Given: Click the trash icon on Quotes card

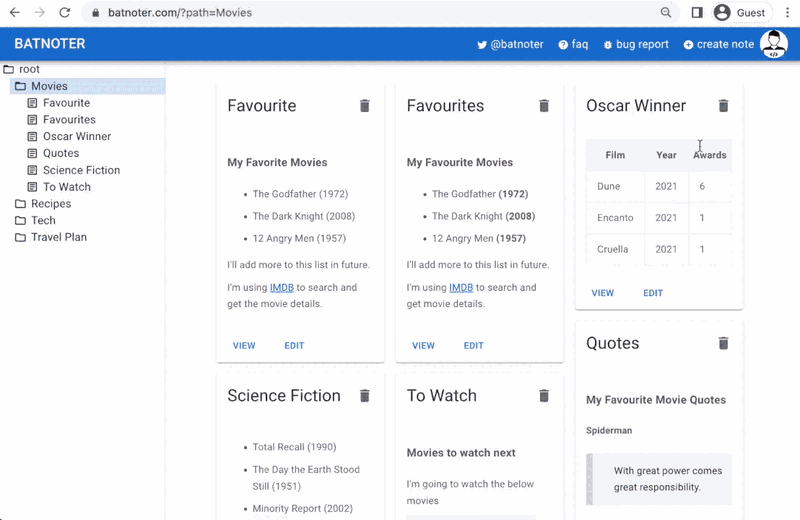Looking at the screenshot, I should coord(723,343).
